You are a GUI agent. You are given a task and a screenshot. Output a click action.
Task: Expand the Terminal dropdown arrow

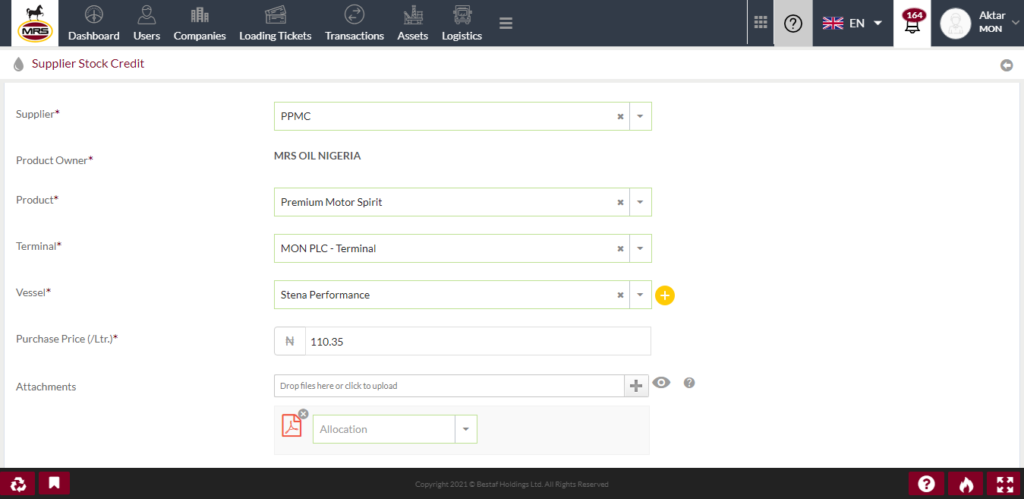640,249
